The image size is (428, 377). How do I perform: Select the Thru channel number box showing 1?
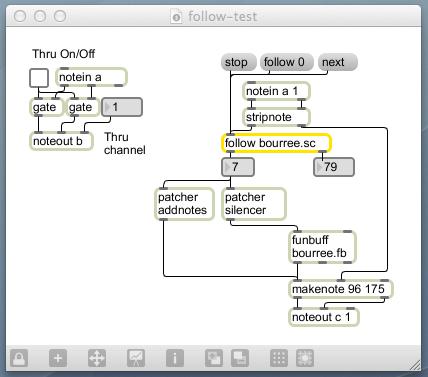(122, 107)
